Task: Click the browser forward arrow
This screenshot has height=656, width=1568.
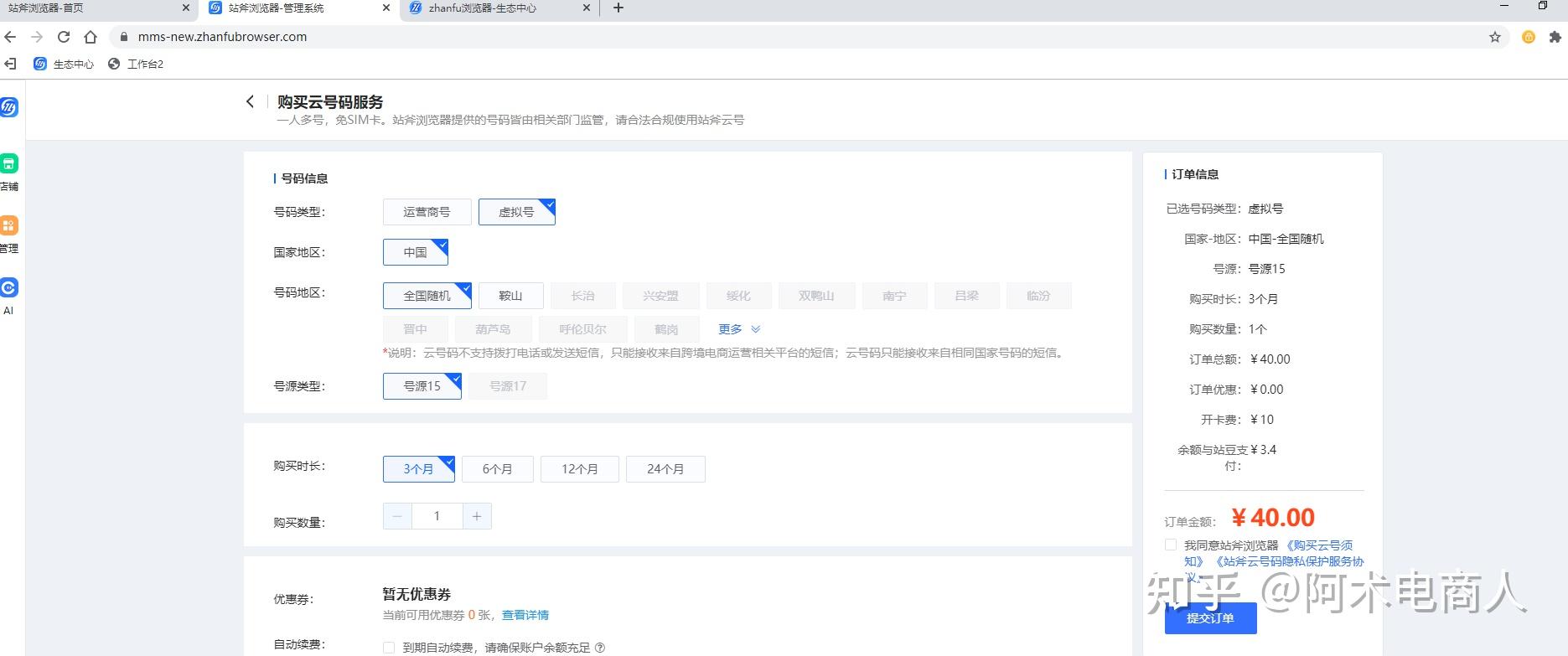Action: pyautogui.click(x=36, y=37)
